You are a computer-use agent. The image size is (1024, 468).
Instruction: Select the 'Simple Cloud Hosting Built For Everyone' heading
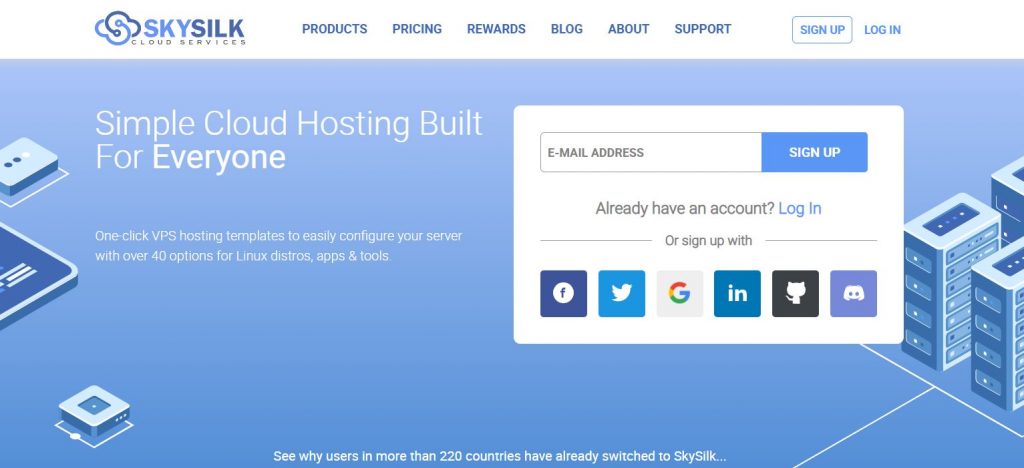pyautogui.click(x=289, y=140)
